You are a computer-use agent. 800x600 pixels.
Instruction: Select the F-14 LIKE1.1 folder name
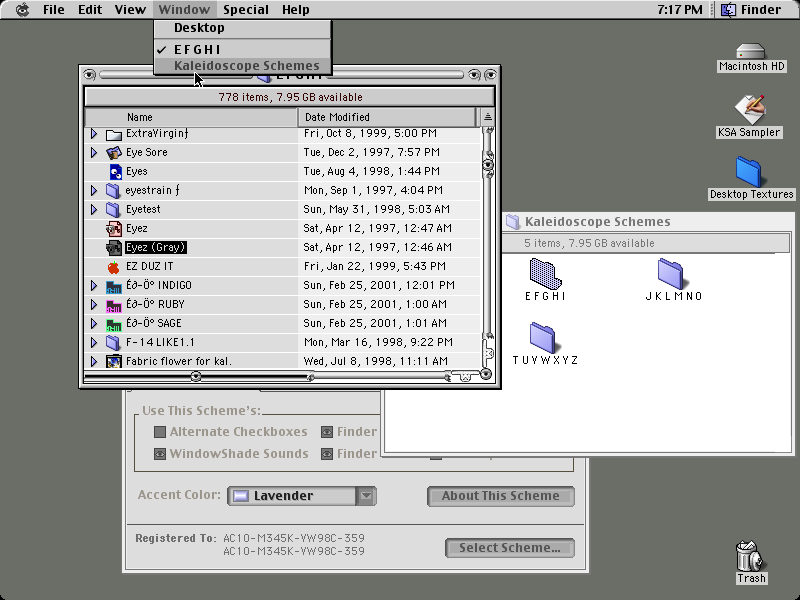tap(160, 342)
